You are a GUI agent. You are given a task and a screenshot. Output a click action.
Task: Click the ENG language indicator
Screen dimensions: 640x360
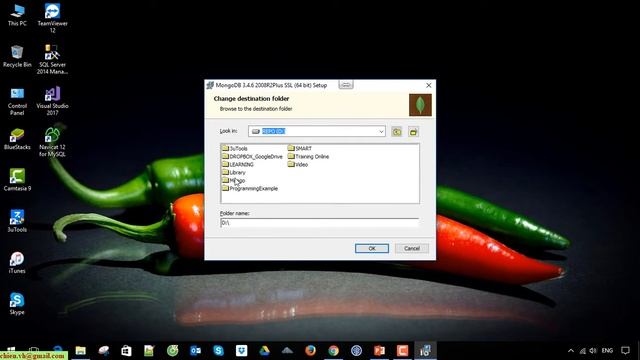point(607,351)
